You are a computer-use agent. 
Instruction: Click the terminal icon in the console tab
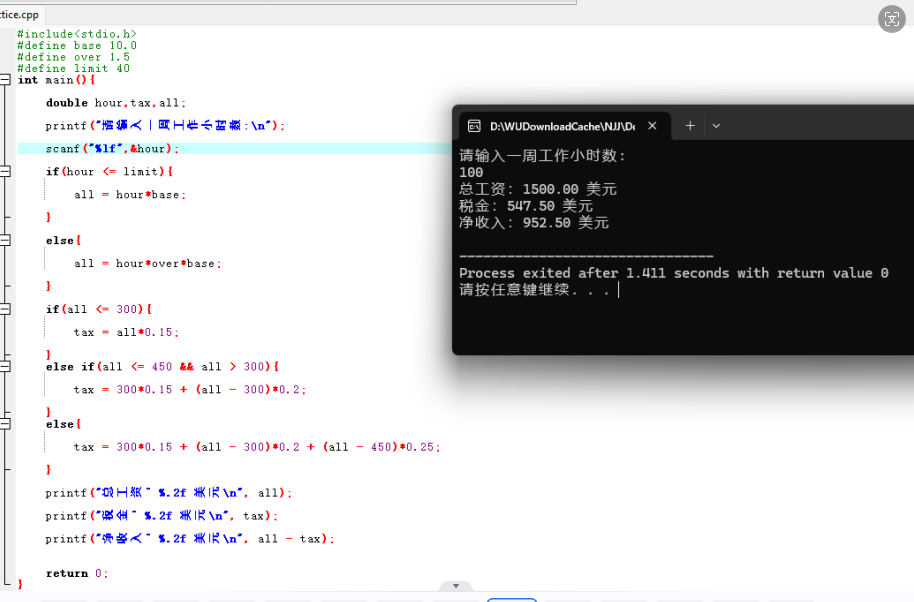click(x=474, y=126)
